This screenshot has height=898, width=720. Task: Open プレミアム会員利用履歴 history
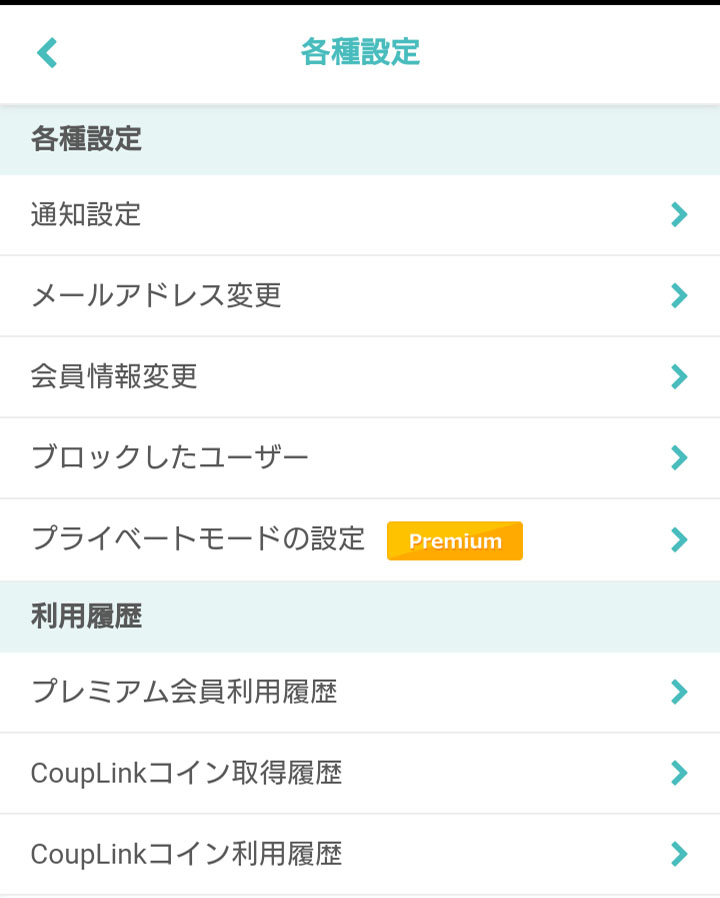pyautogui.click(x=360, y=692)
